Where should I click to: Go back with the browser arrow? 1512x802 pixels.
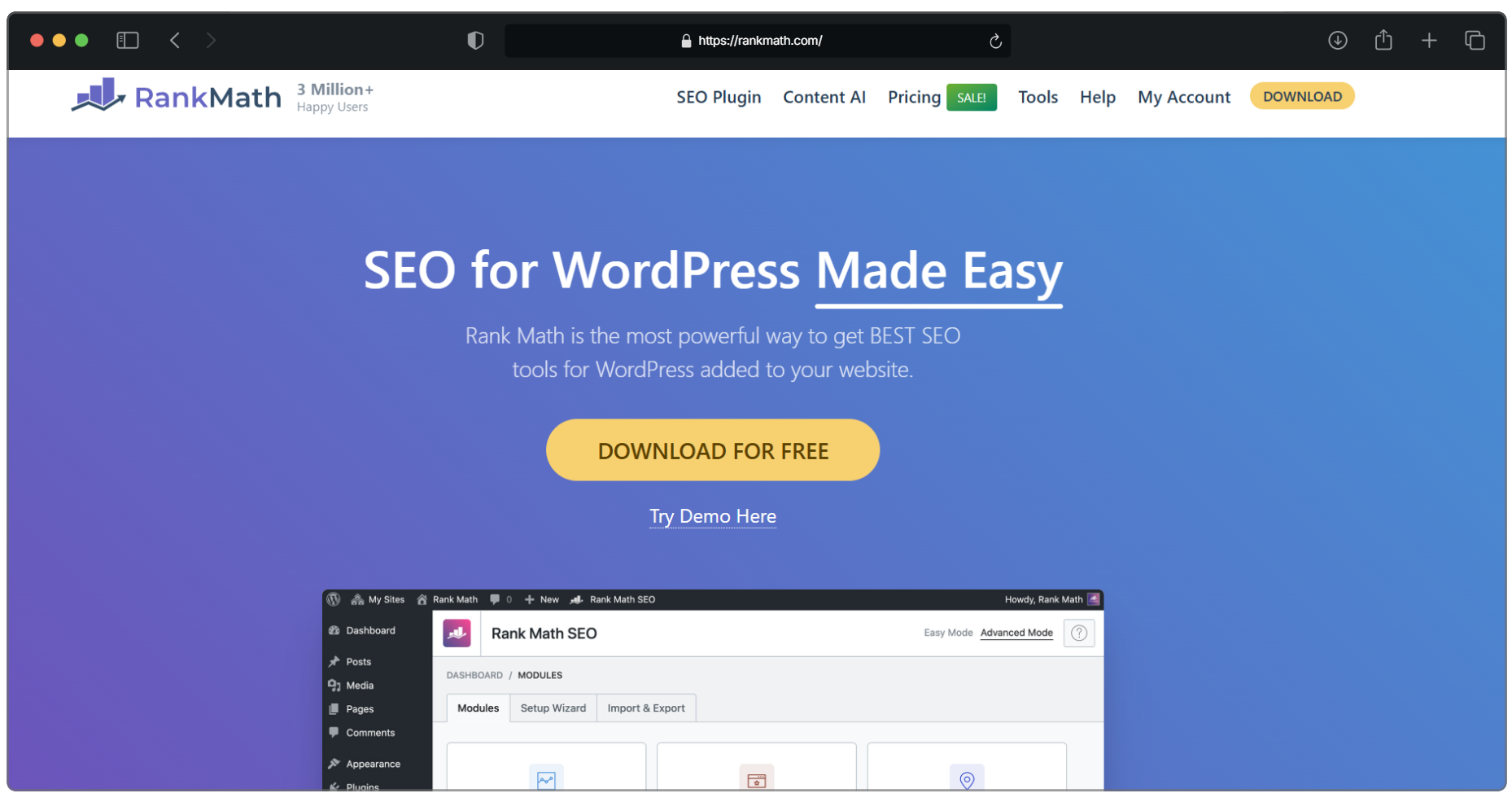175,41
